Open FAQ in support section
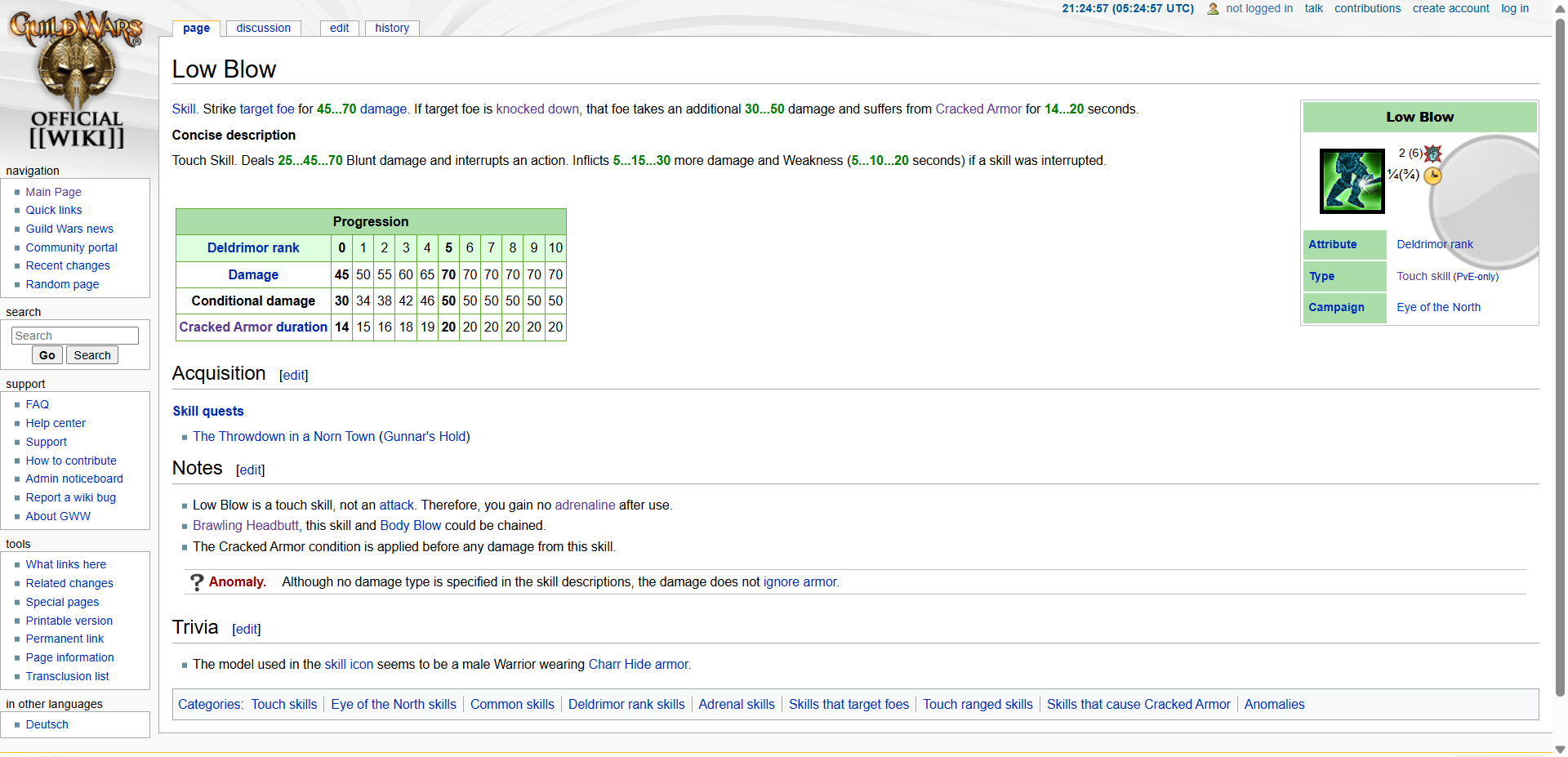The height and width of the screenshot is (757, 1568). point(38,404)
